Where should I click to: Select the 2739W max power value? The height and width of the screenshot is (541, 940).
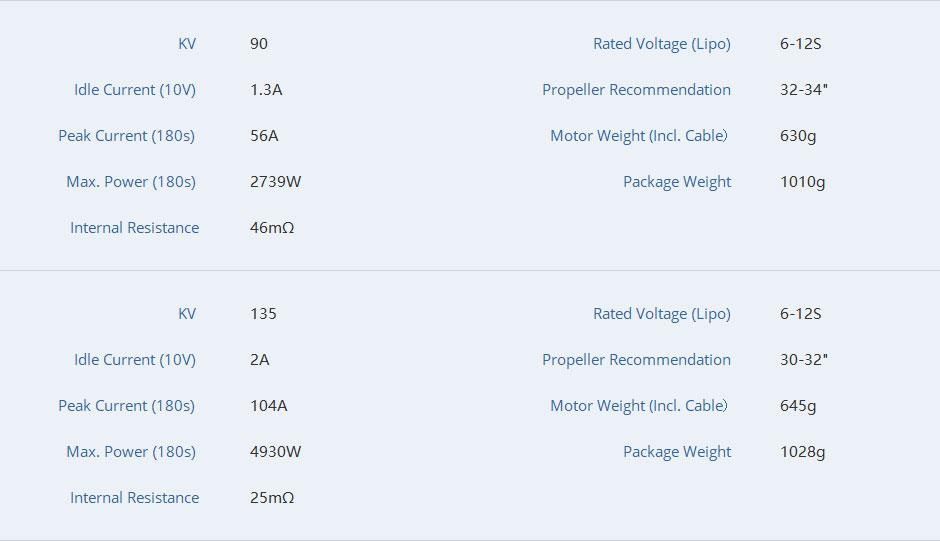[275, 182]
